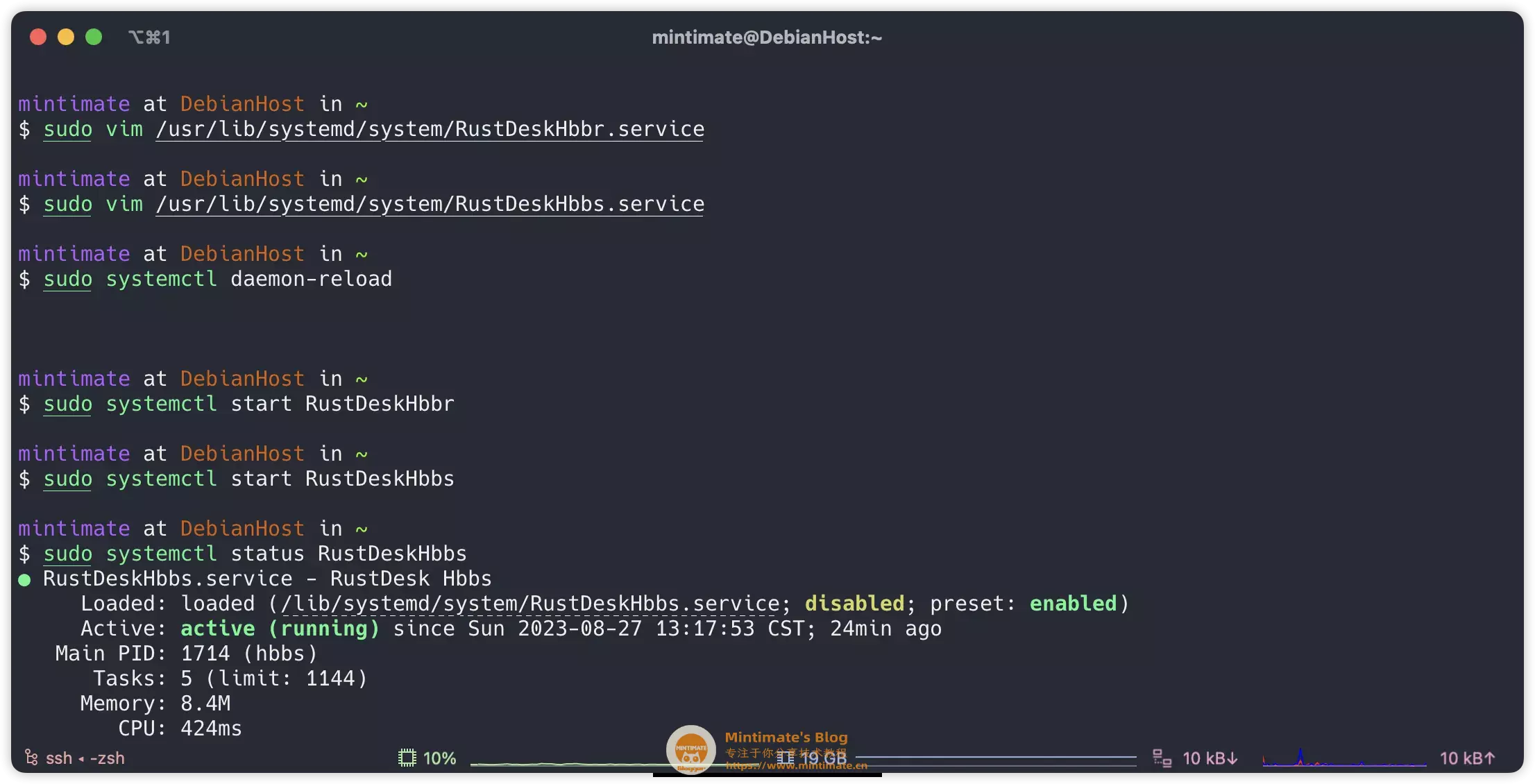Click the window title mintimate@DebianHost:~
This screenshot has width=1535, height=784.
coord(767,37)
